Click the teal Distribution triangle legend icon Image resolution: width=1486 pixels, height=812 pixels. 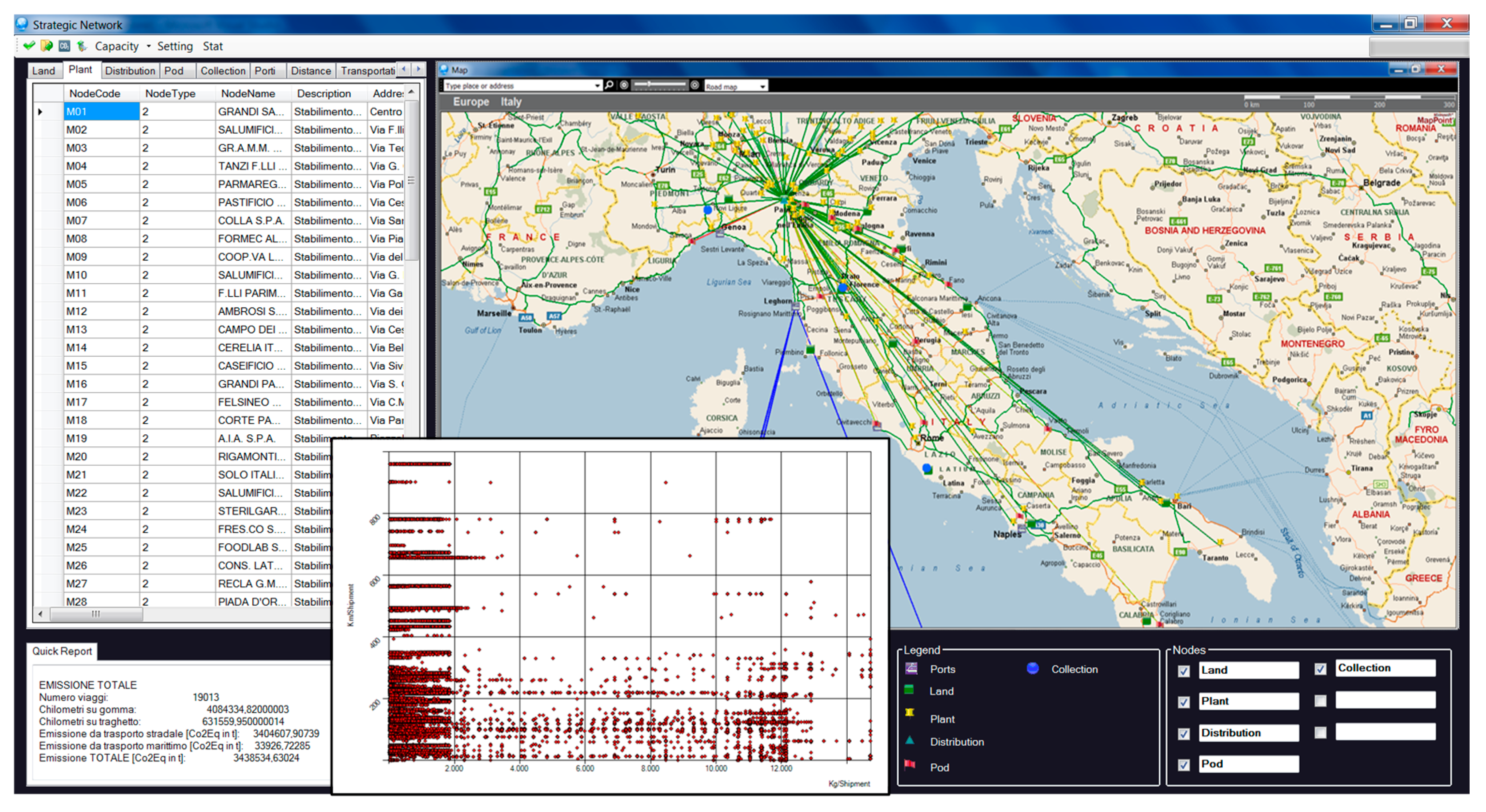[x=910, y=740]
